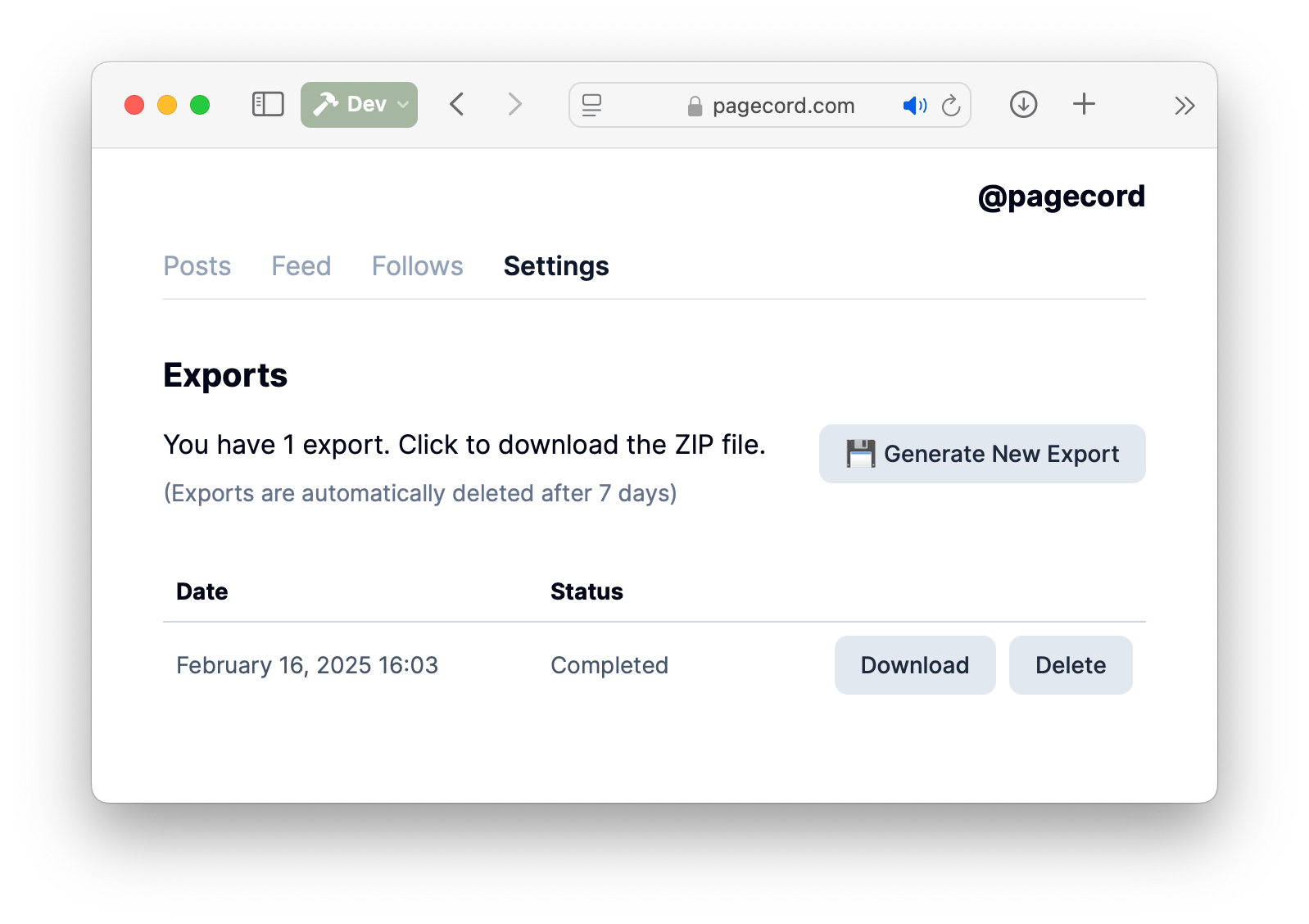
Task: Show the Safari downloads list
Action: click(x=1023, y=105)
